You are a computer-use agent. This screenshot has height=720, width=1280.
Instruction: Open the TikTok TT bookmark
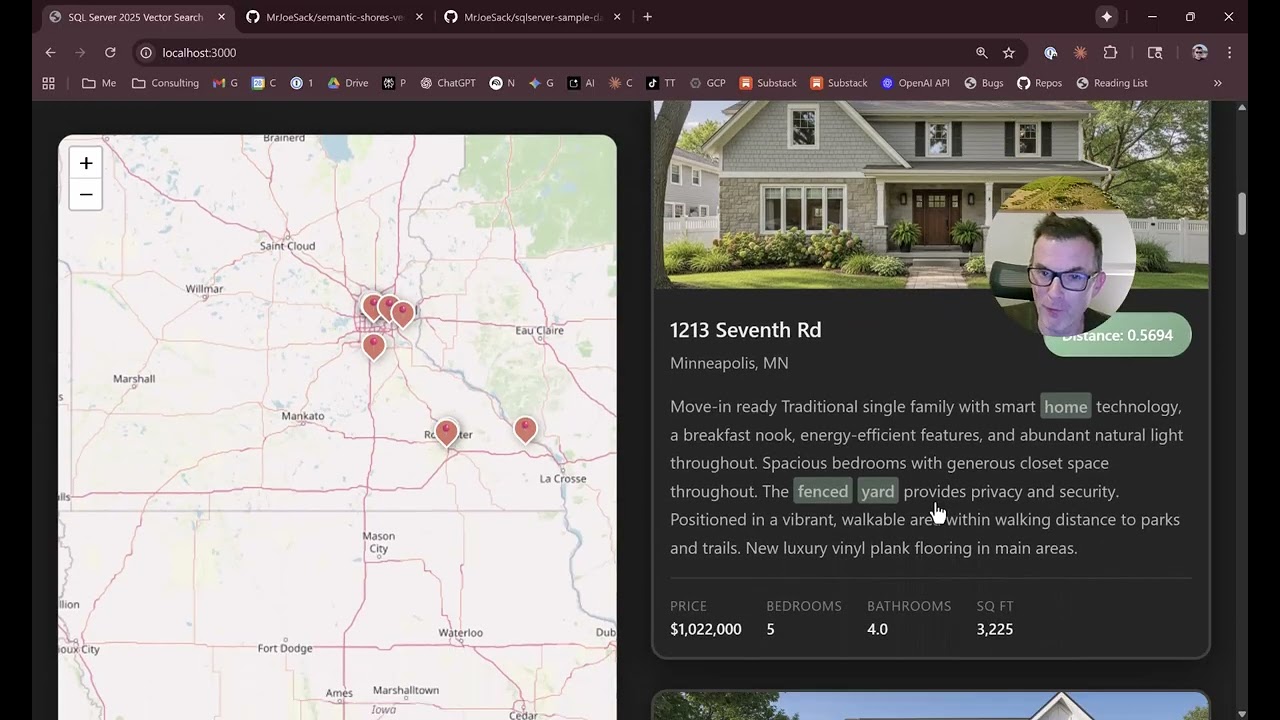661,83
